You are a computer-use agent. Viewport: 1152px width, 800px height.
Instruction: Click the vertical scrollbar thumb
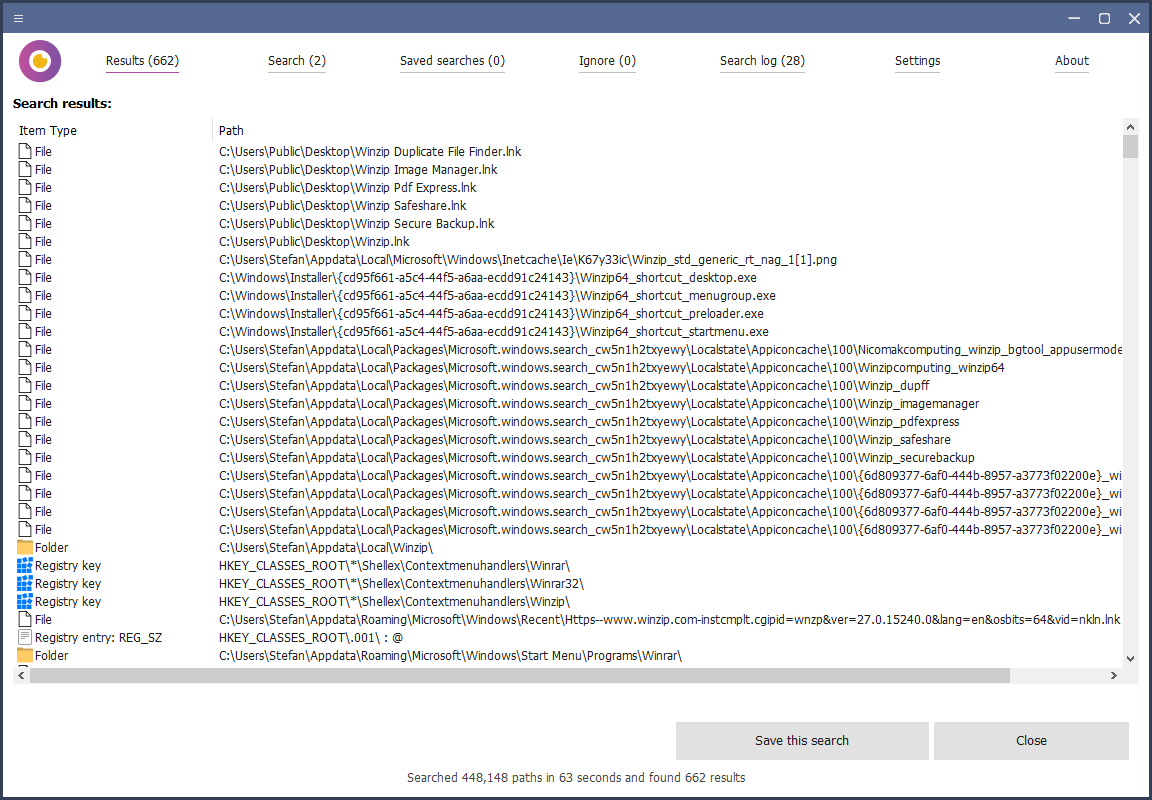1131,147
